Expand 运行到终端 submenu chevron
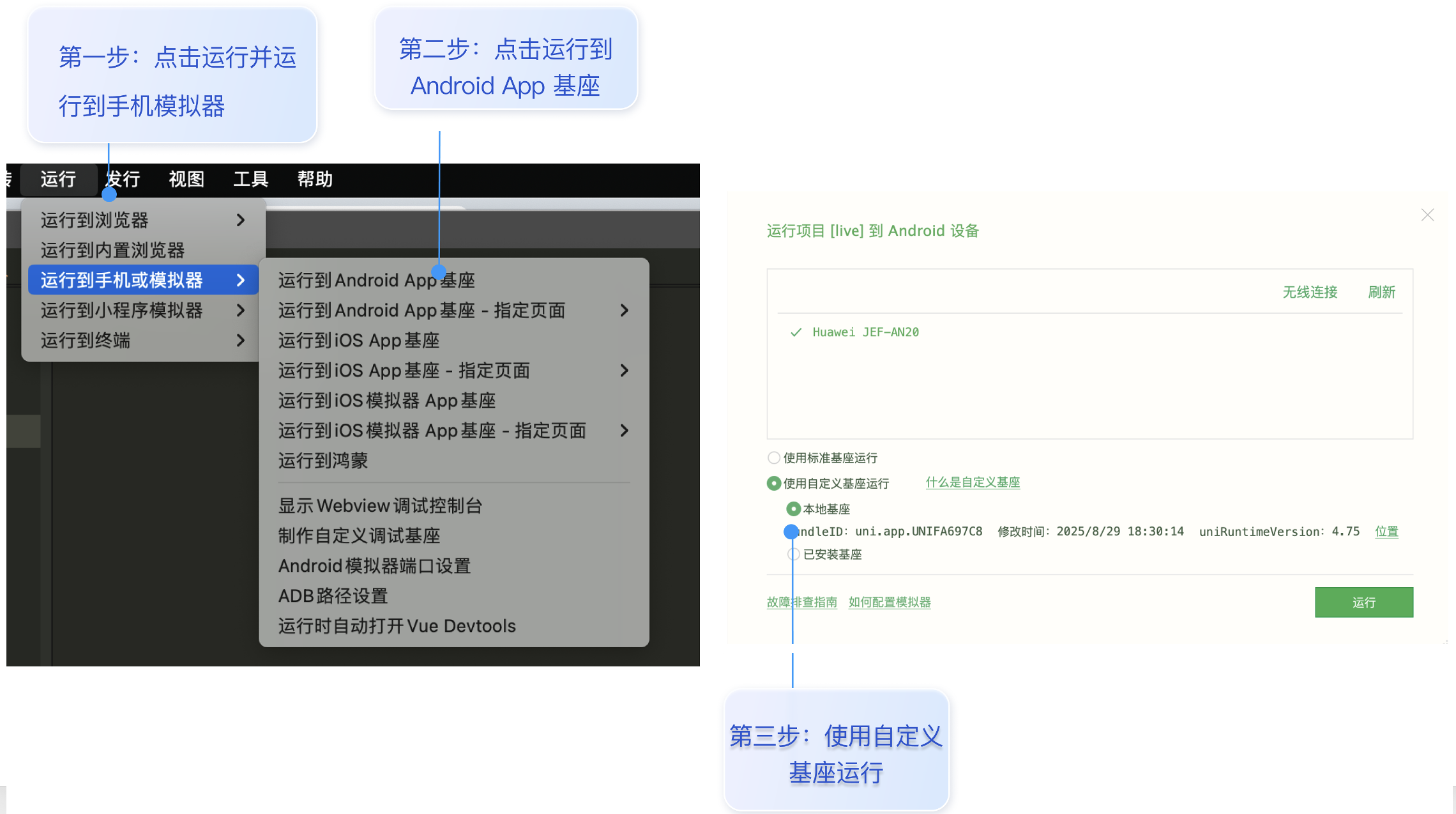This screenshot has height=814, width=1456. 241,341
